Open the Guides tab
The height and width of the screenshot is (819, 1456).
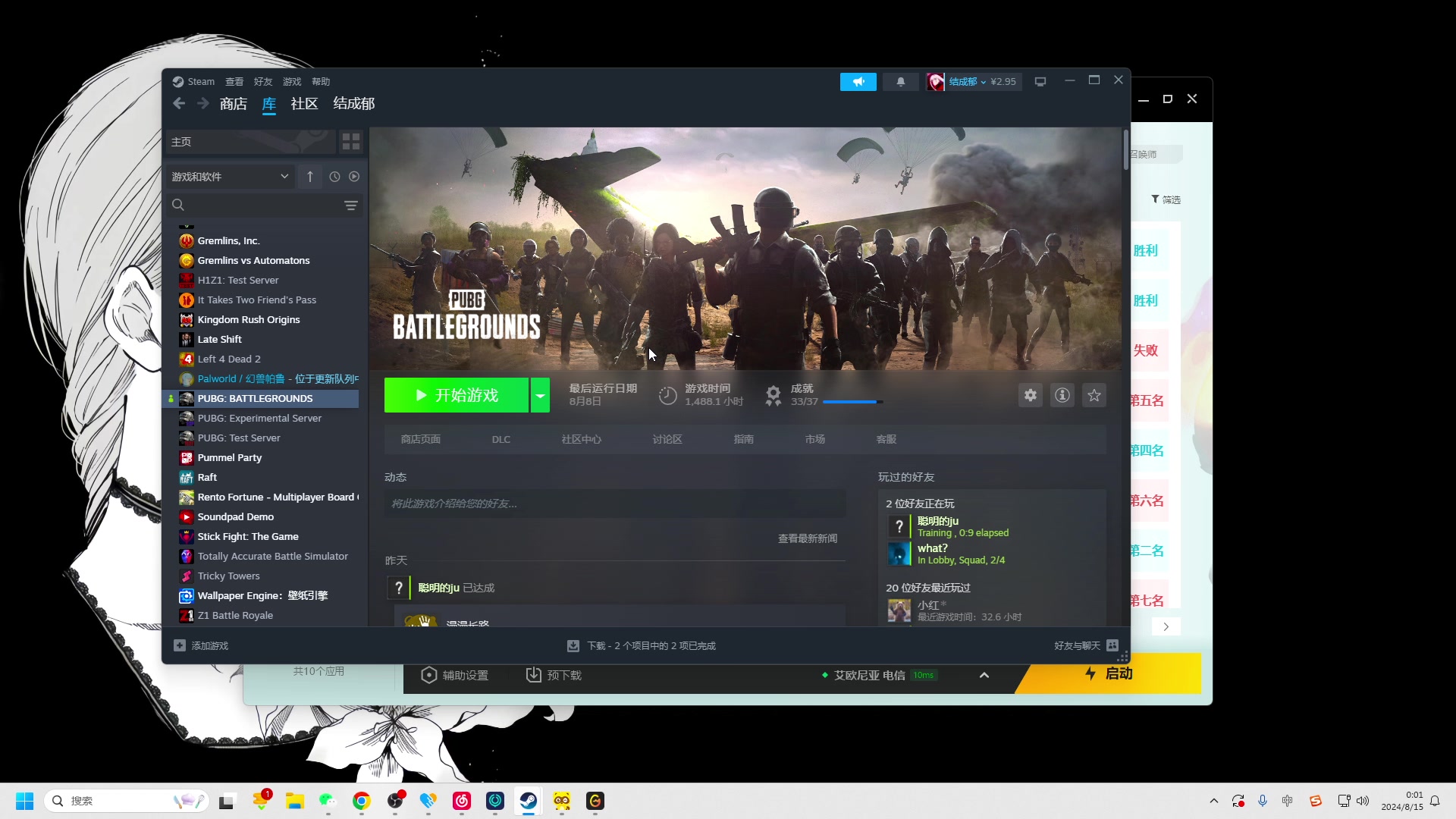pos(743,440)
